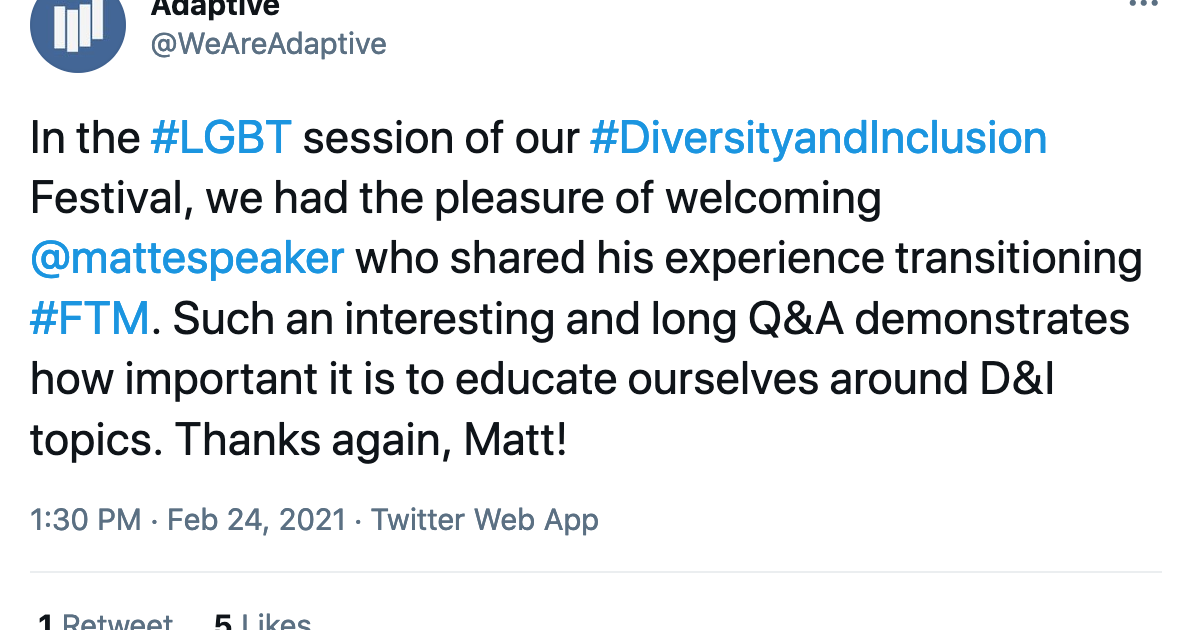Visit the @mattespeaker mention profile
The width and height of the screenshot is (1194, 630).
(x=187, y=259)
